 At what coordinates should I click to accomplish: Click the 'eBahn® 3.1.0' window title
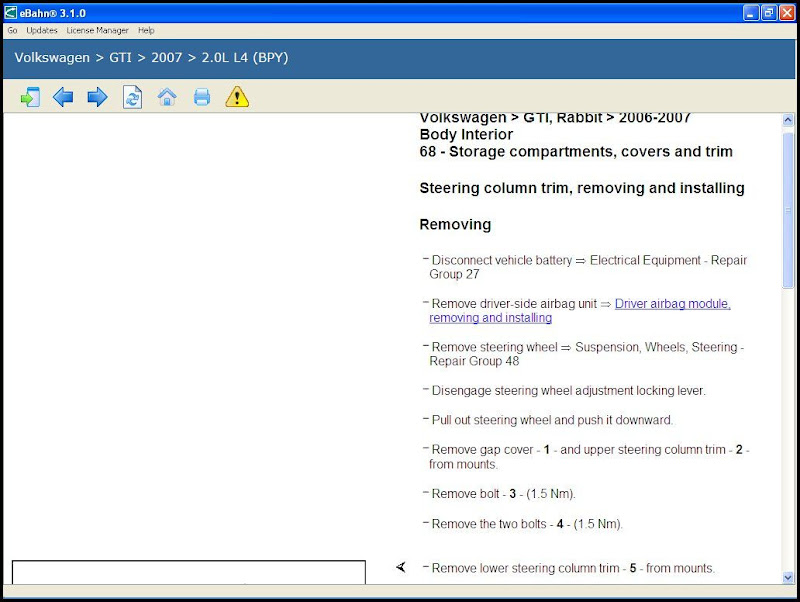[x=53, y=13]
